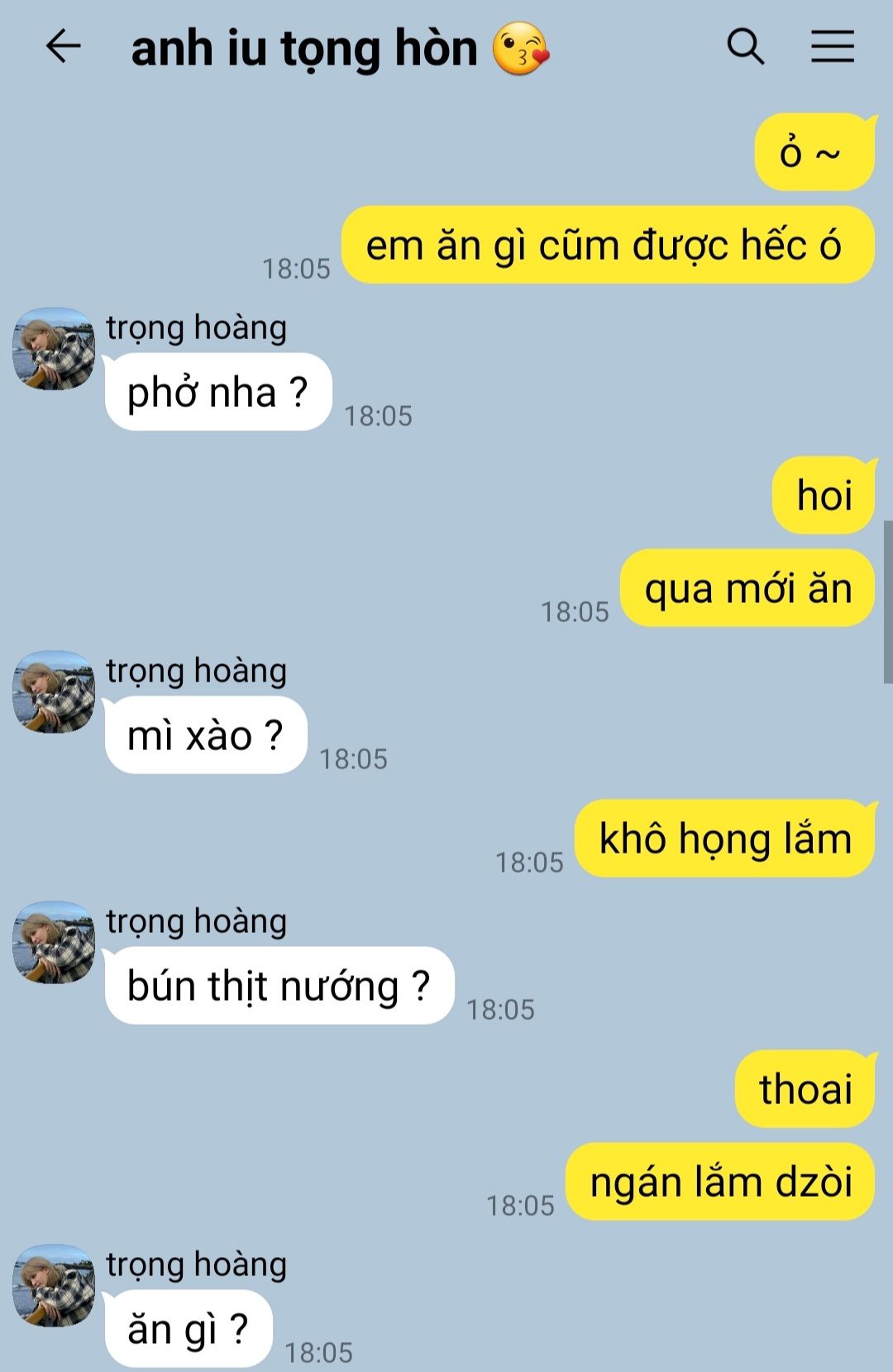Image resolution: width=893 pixels, height=1372 pixels.
Task: Tap the chat title 'anh iu tọng hòn'
Action: pos(304,49)
